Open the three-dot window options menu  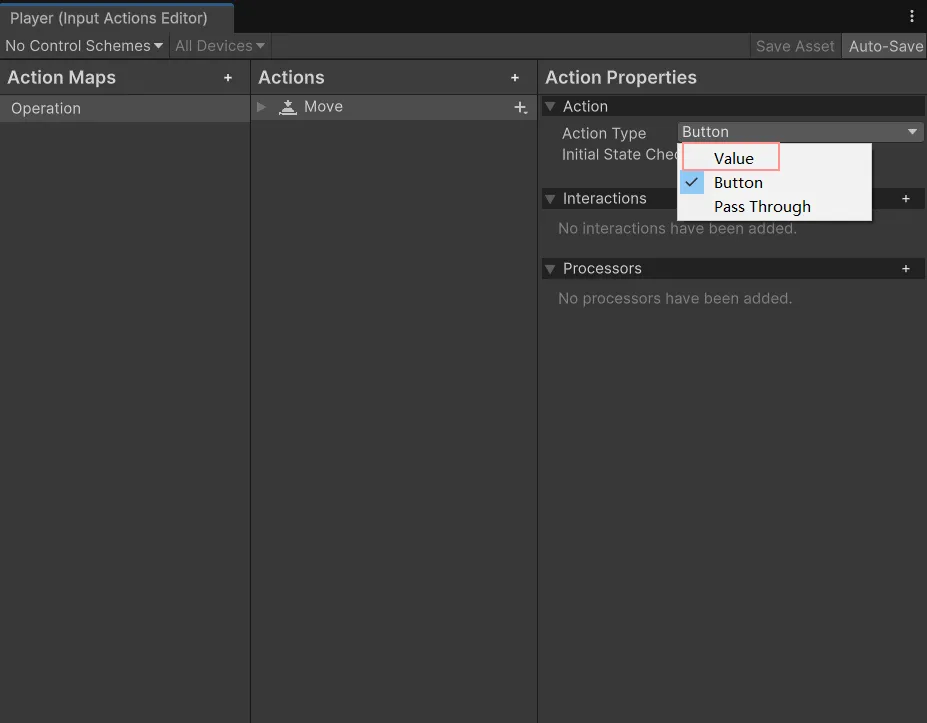[912, 16]
